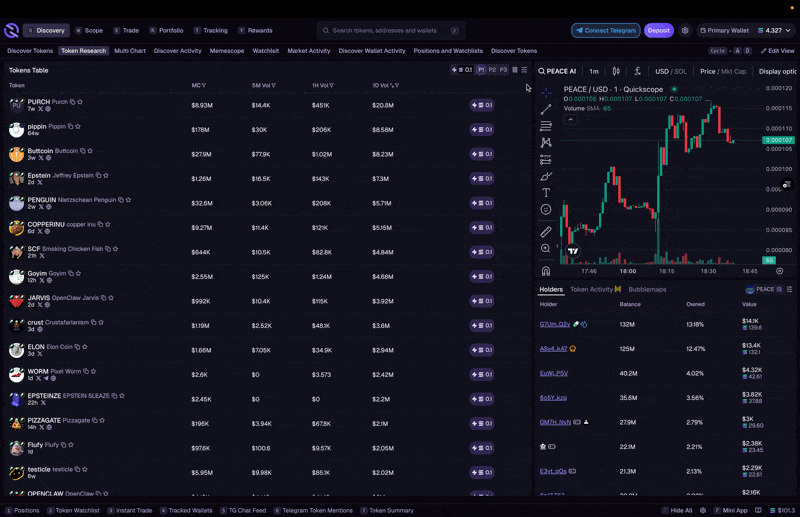Copy PURCH token address
Screen dimensions: 800x517
pos(72,102)
